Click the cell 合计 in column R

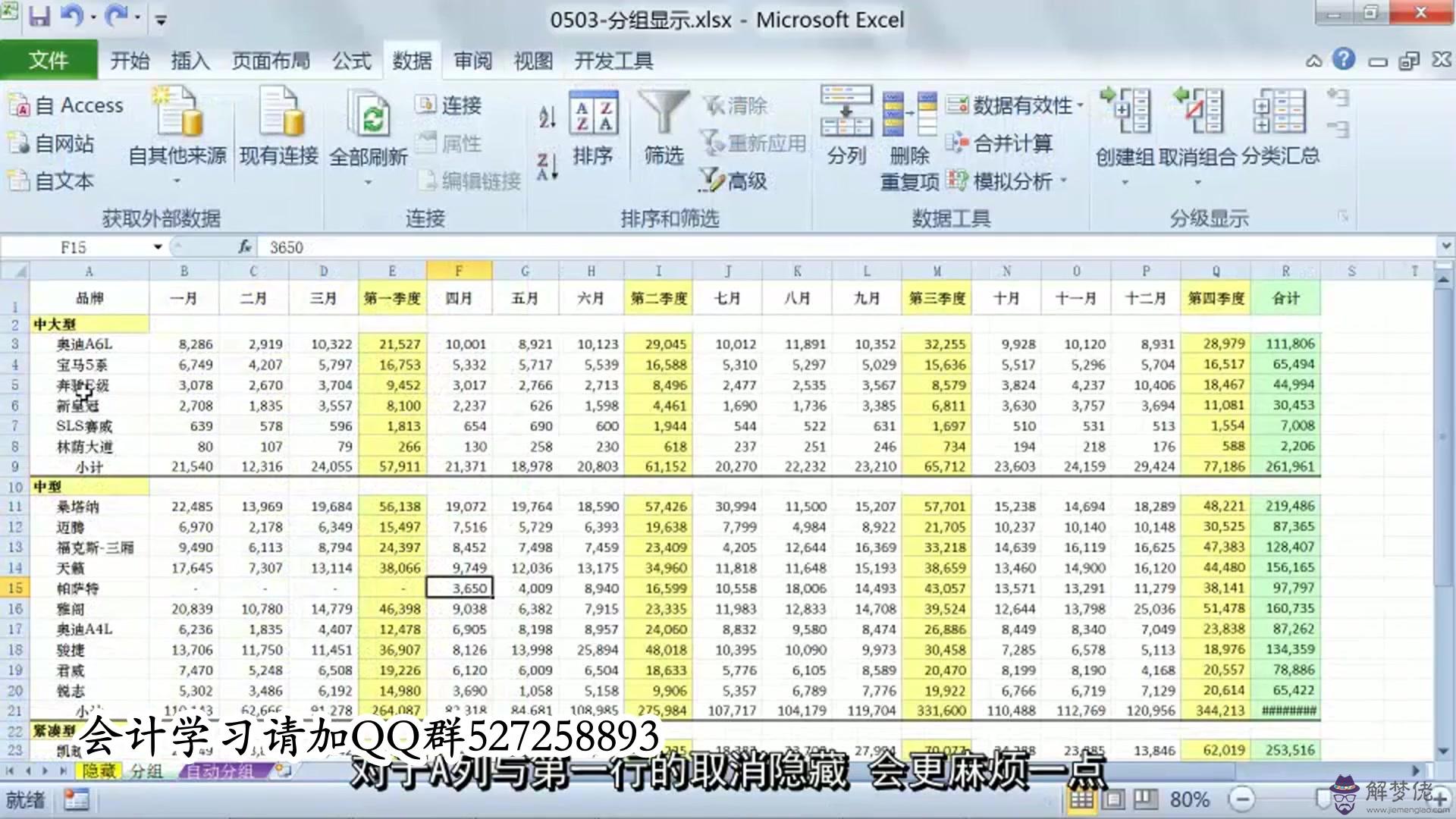(x=1285, y=298)
